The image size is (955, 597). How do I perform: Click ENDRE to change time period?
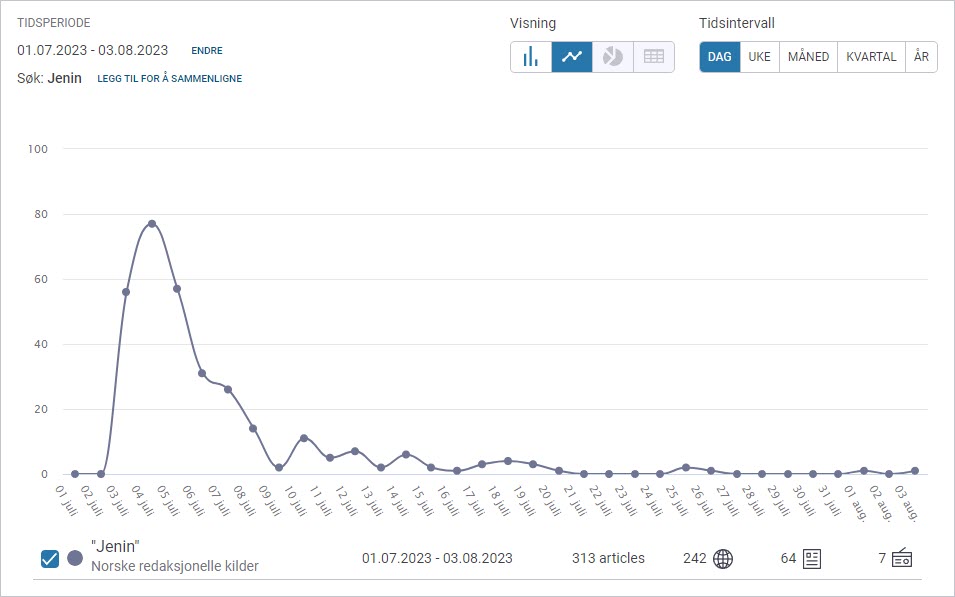[x=207, y=51]
